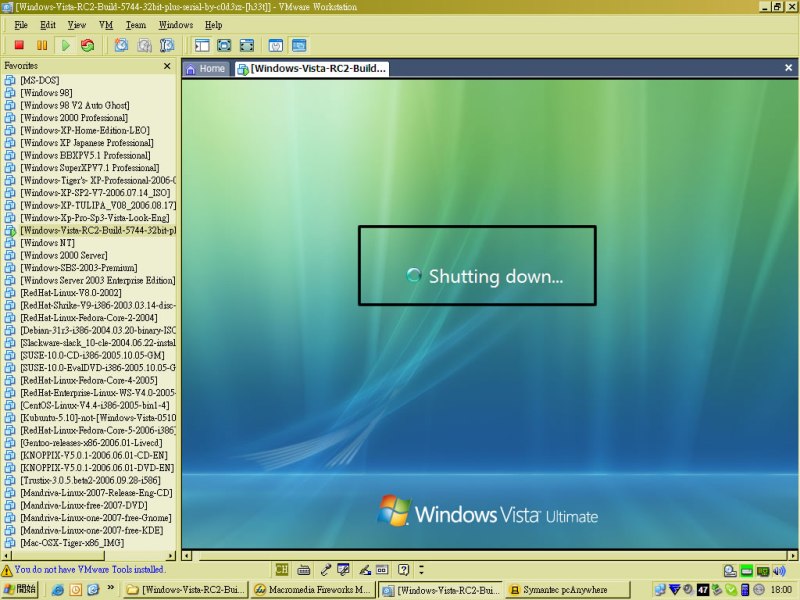
Task: Click the Favorites horizontal scrollbar thumb
Action: click(58, 555)
